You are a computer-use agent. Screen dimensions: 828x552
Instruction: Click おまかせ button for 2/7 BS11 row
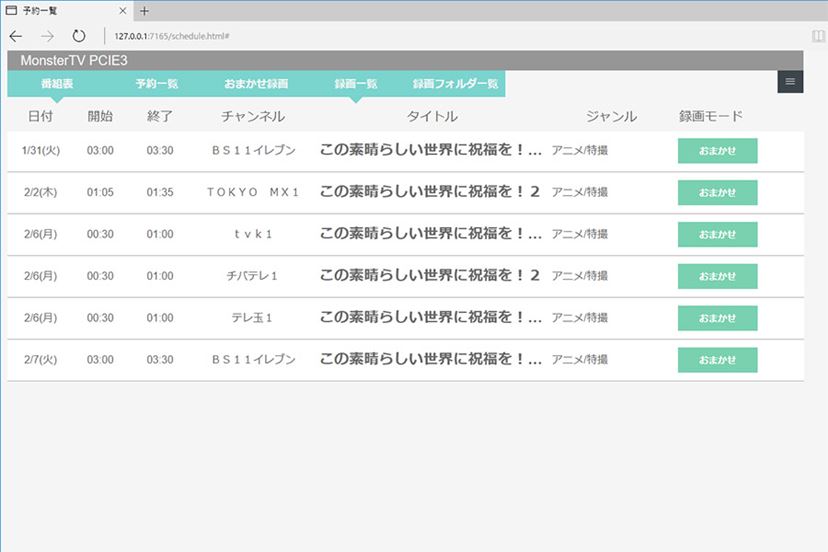point(717,359)
